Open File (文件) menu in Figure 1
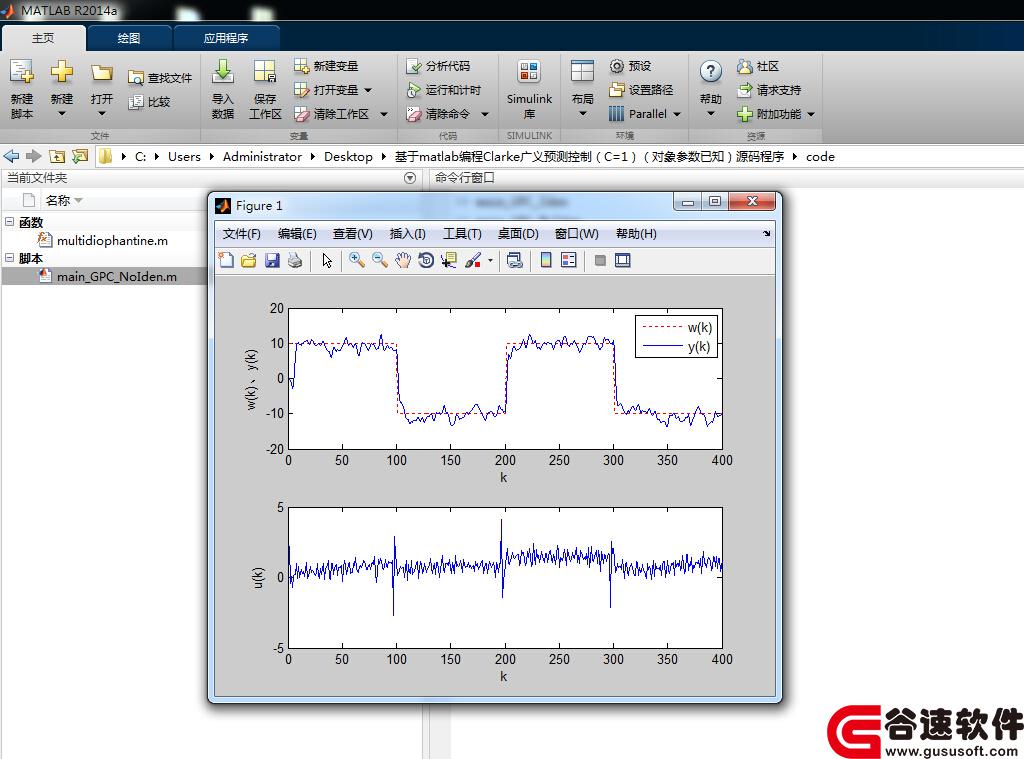1024x759 pixels. (x=241, y=234)
